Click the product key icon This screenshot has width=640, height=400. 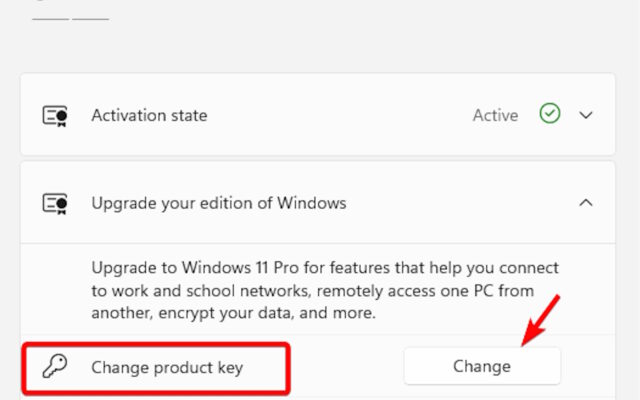[54, 367]
